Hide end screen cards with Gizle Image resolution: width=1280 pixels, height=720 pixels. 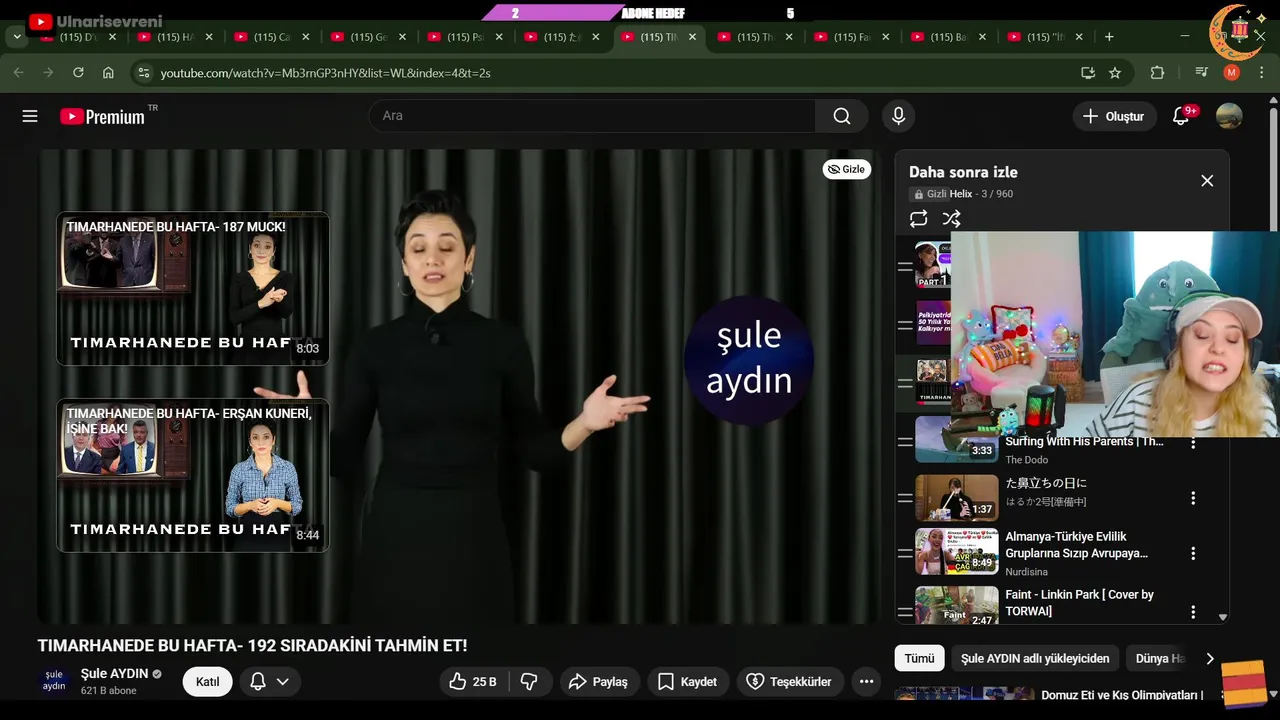click(847, 169)
